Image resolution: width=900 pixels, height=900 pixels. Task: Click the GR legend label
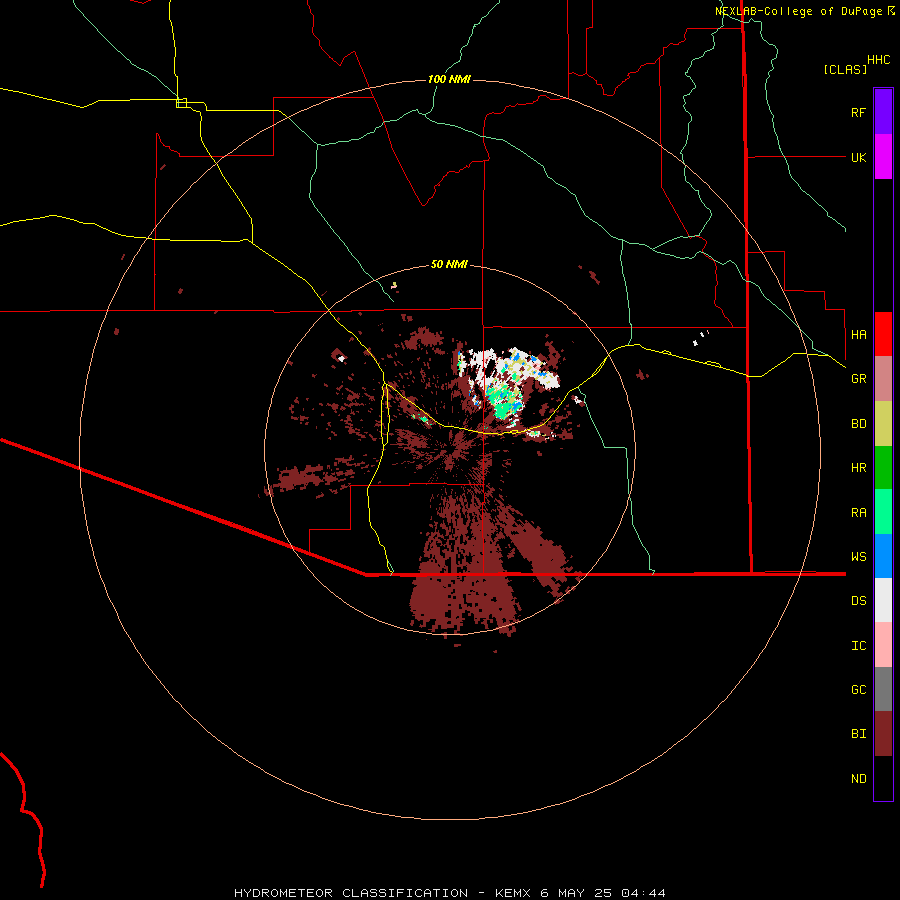(x=858, y=379)
